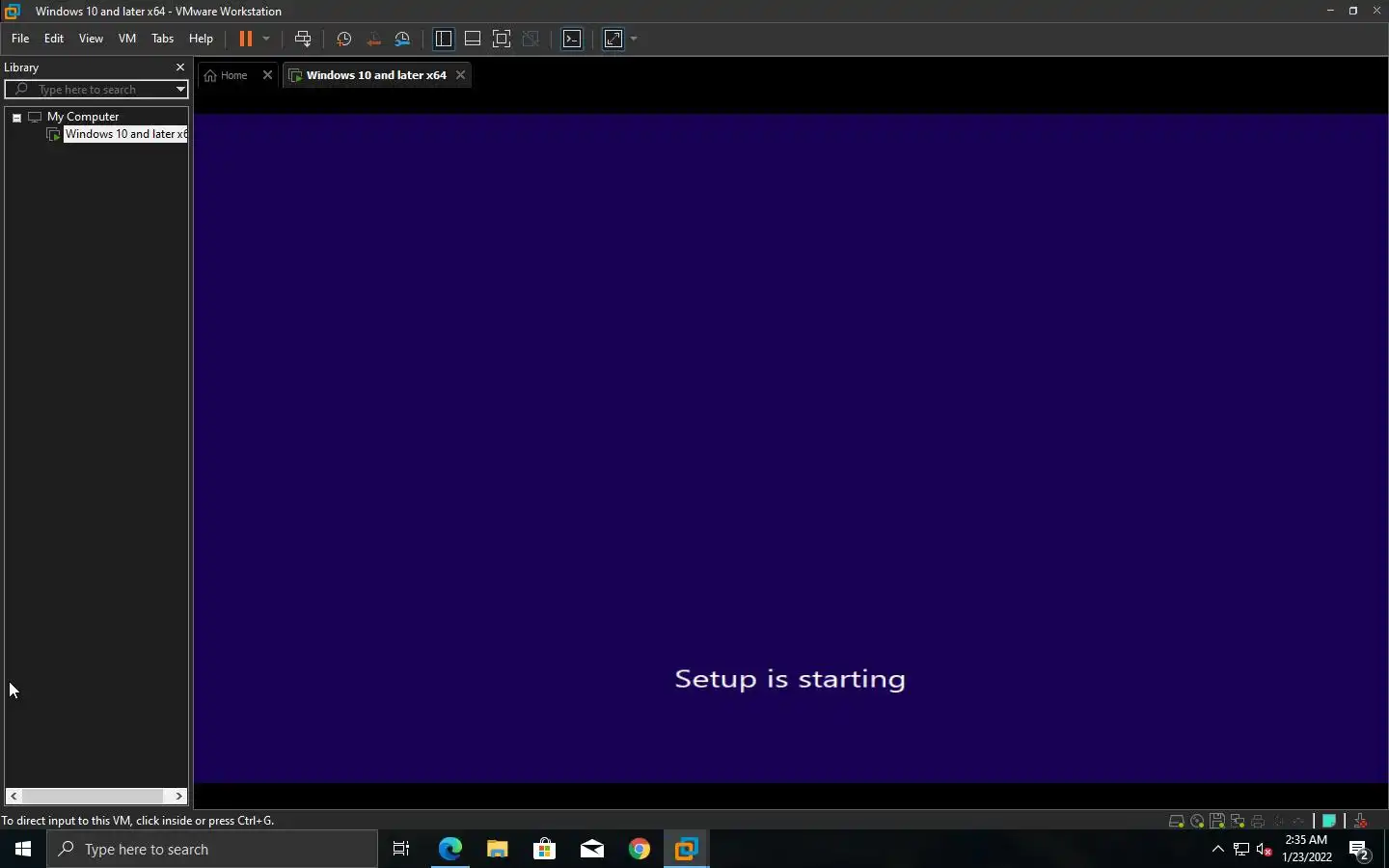Open the VM menu
Viewport: 1389px width, 868px height.
(x=127, y=39)
